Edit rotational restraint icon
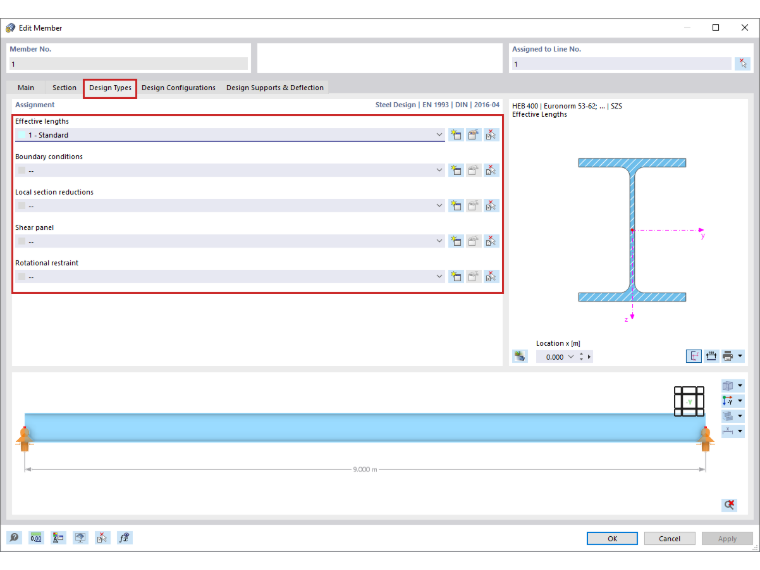 pyautogui.click(x=473, y=277)
